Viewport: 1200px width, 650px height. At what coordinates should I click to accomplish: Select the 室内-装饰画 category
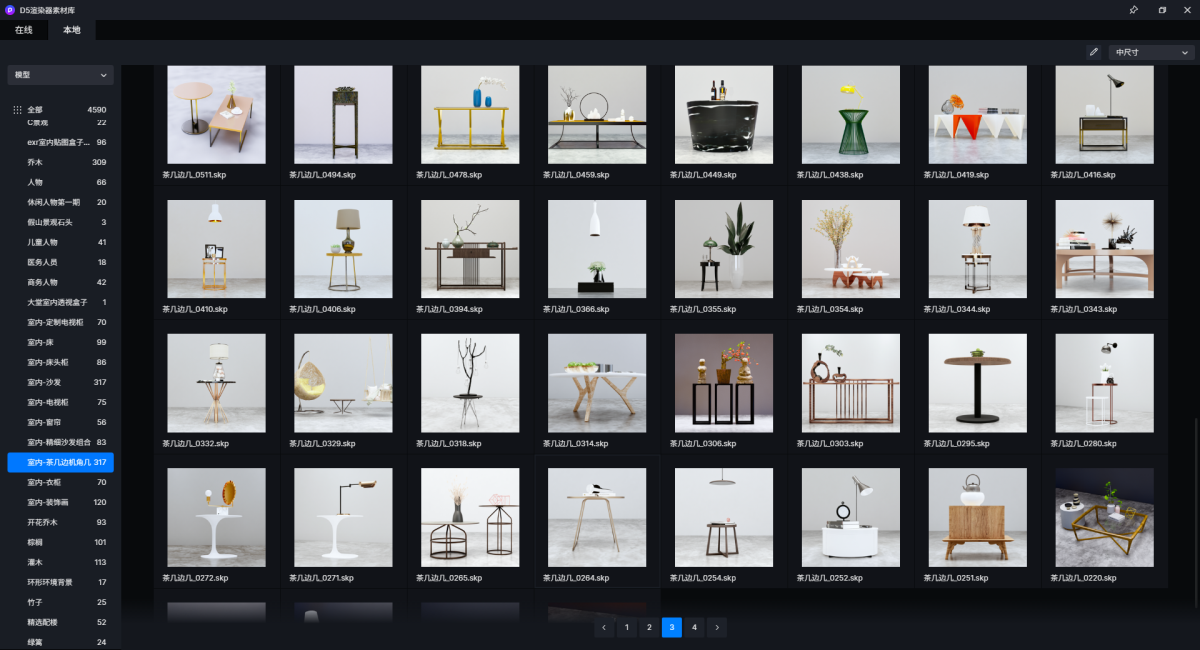click(x=61, y=502)
